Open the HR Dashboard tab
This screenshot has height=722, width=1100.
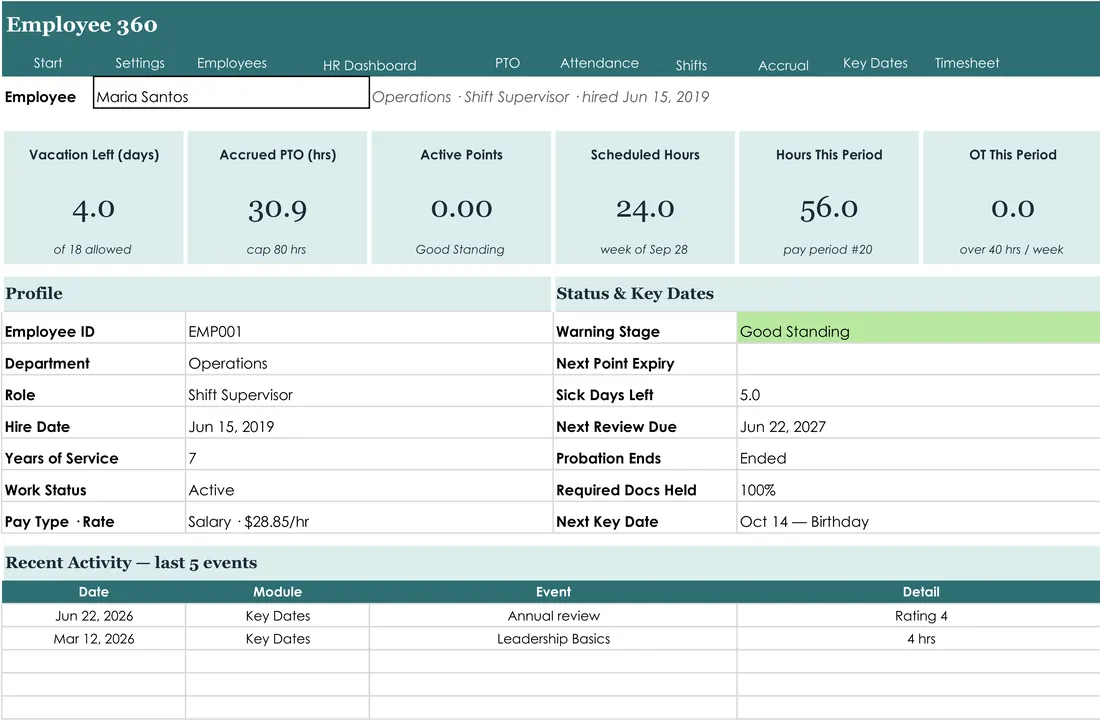coord(370,65)
